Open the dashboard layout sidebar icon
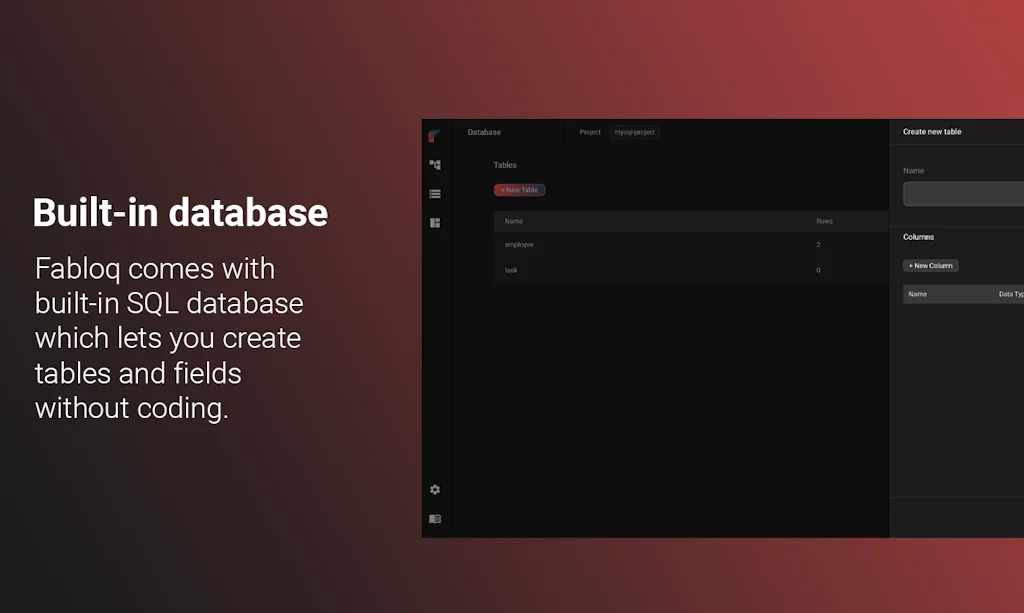The image size is (1024, 613). [435, 223]
